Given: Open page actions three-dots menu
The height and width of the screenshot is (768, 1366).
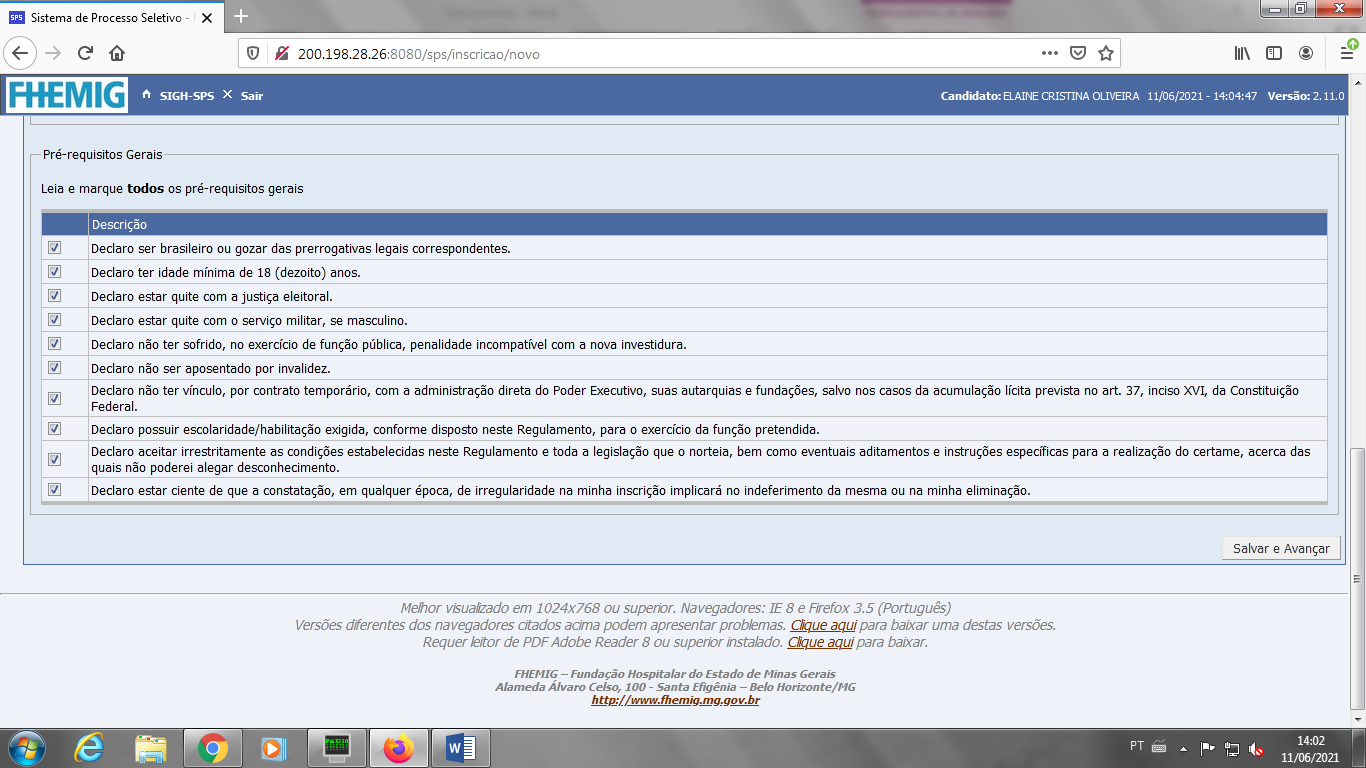Looking at the screenshot, I should tap(1049, 53).
